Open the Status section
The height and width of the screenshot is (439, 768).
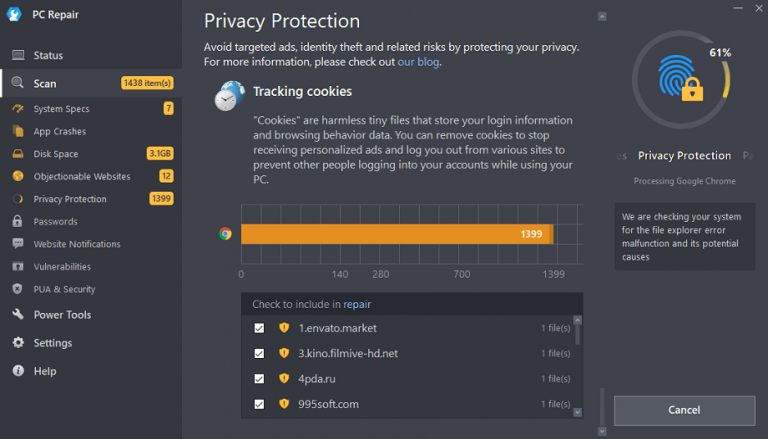click(48, 55)
